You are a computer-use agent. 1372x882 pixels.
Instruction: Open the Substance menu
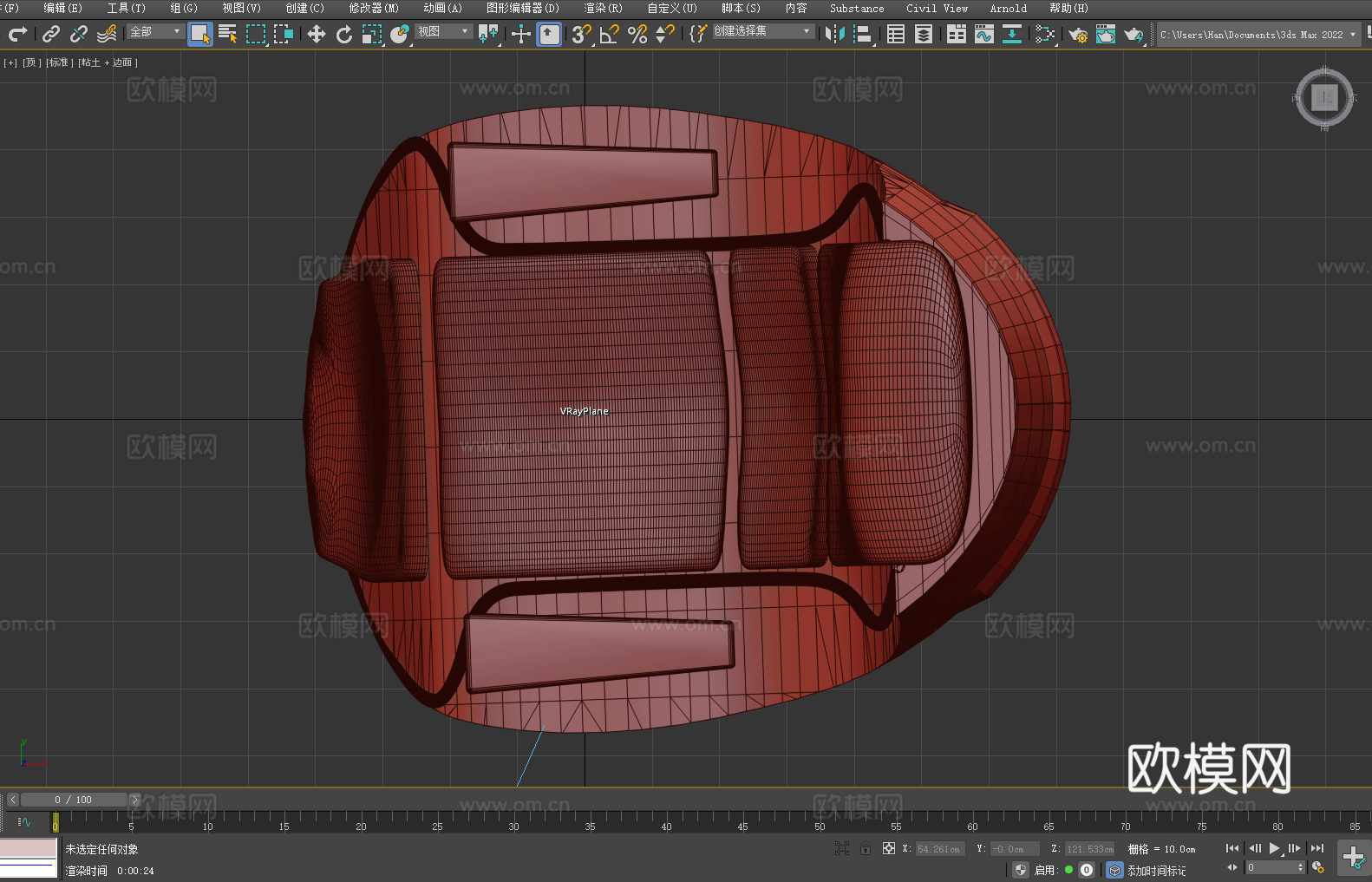click(857, 8)
